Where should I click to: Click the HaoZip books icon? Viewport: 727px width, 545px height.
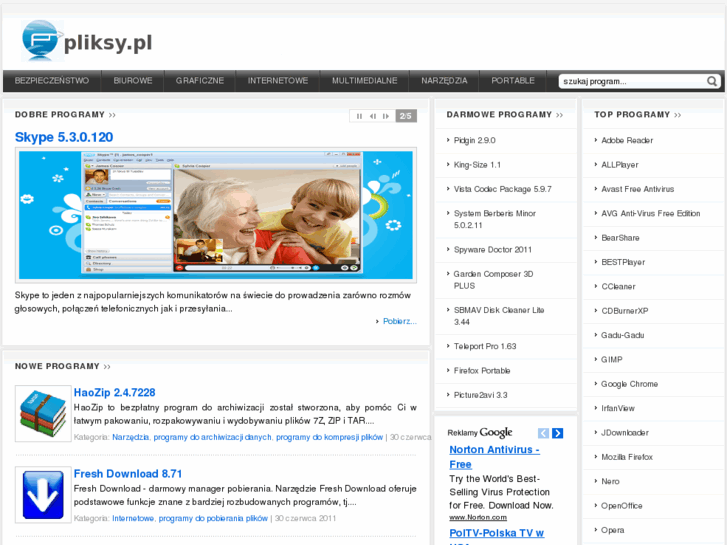tap(43, 413)
